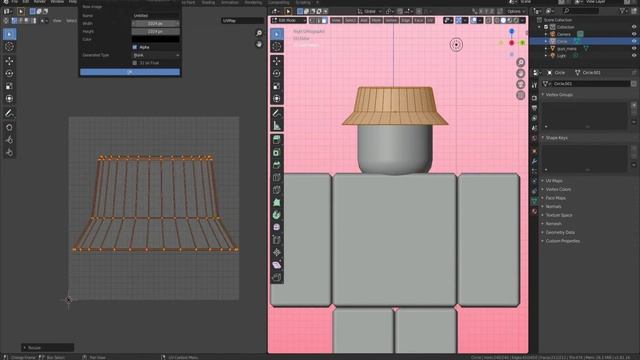This screenshot has height=360, width=640.
Task: Select the Scale tool in UV editor toolbar
Action: [x=9, y=86]
